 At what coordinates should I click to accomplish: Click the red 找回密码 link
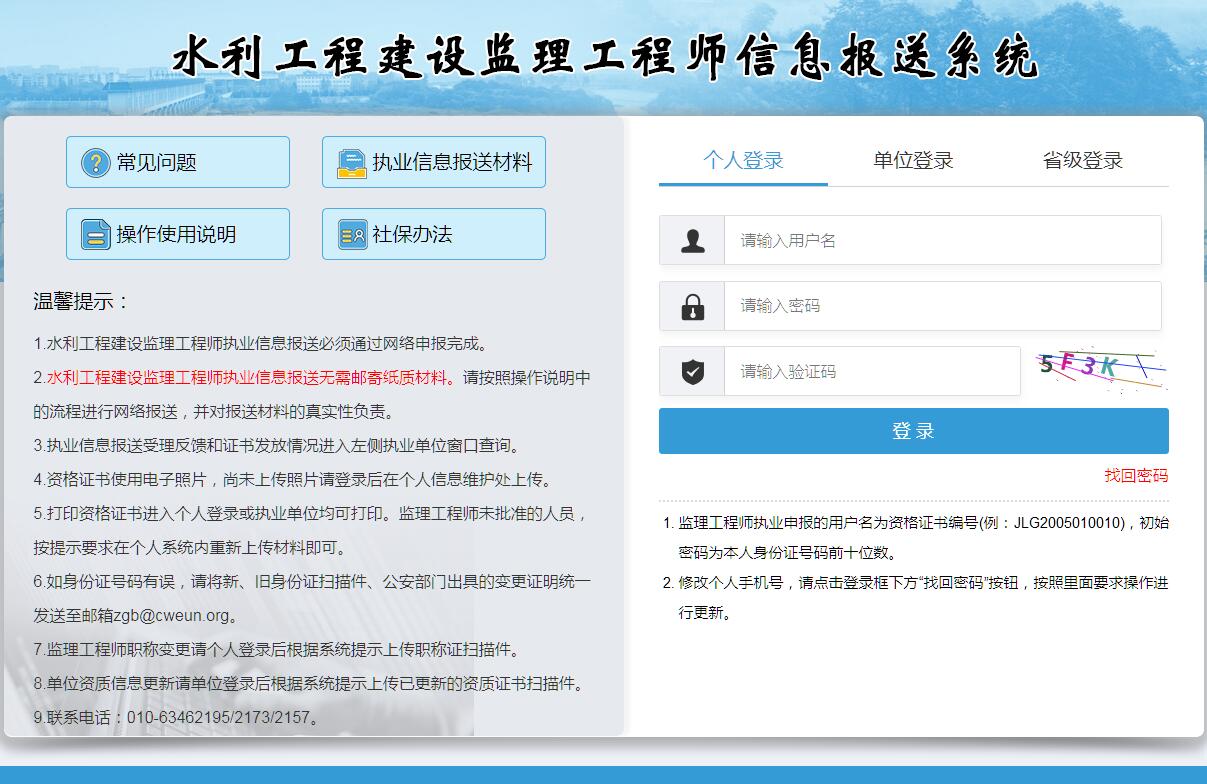1136,476
